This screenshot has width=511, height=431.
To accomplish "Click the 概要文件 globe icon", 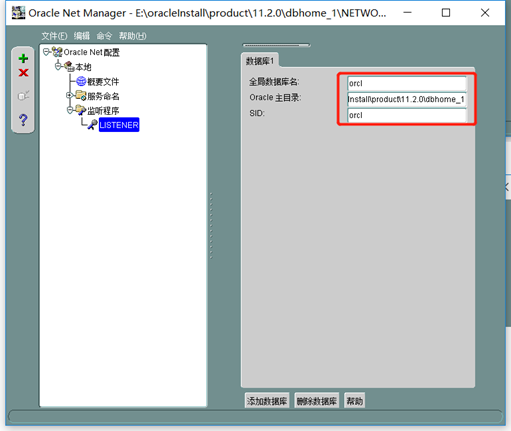I will 81,81.
